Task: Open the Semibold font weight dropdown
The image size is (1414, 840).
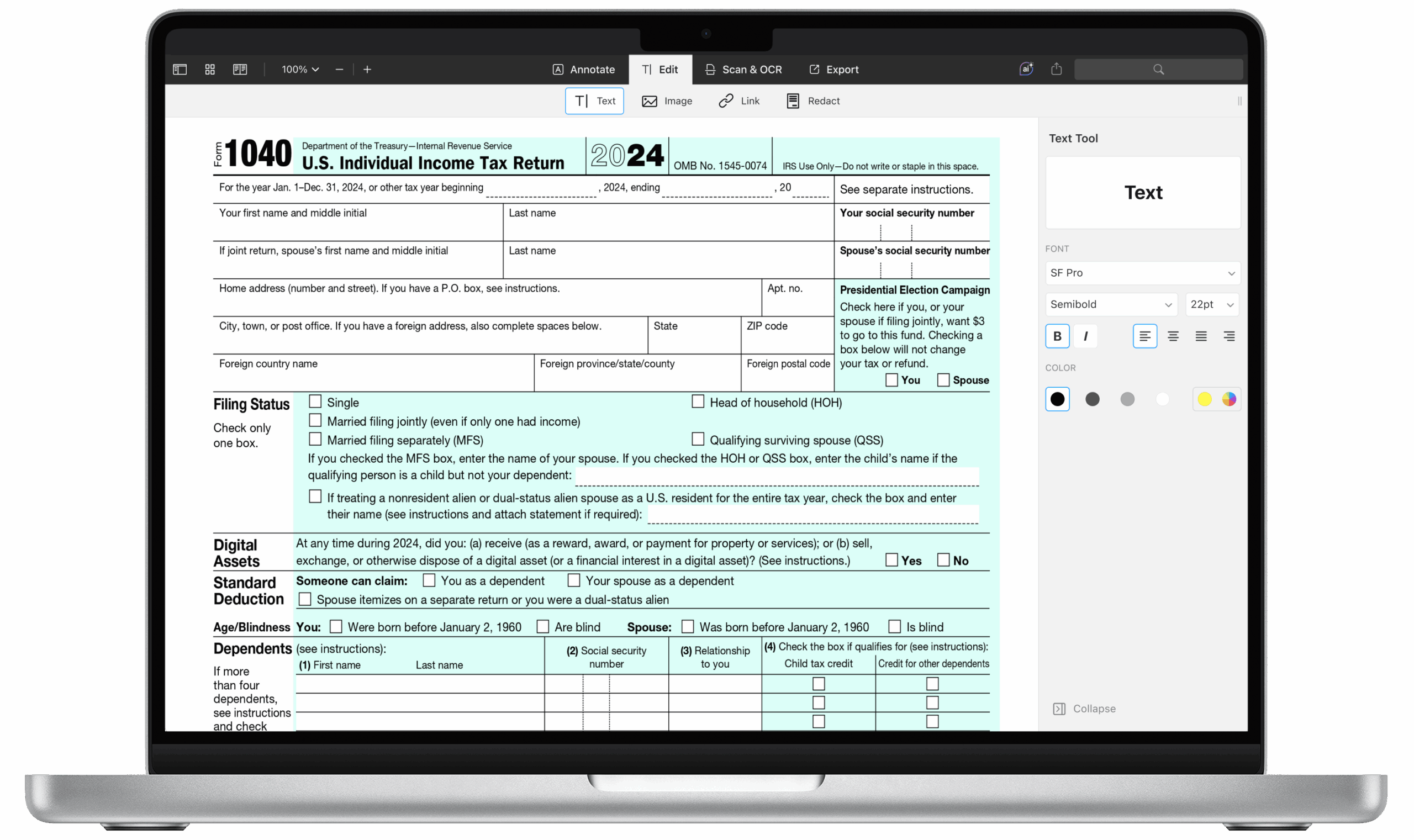Action: click(x=1111, y=304)
